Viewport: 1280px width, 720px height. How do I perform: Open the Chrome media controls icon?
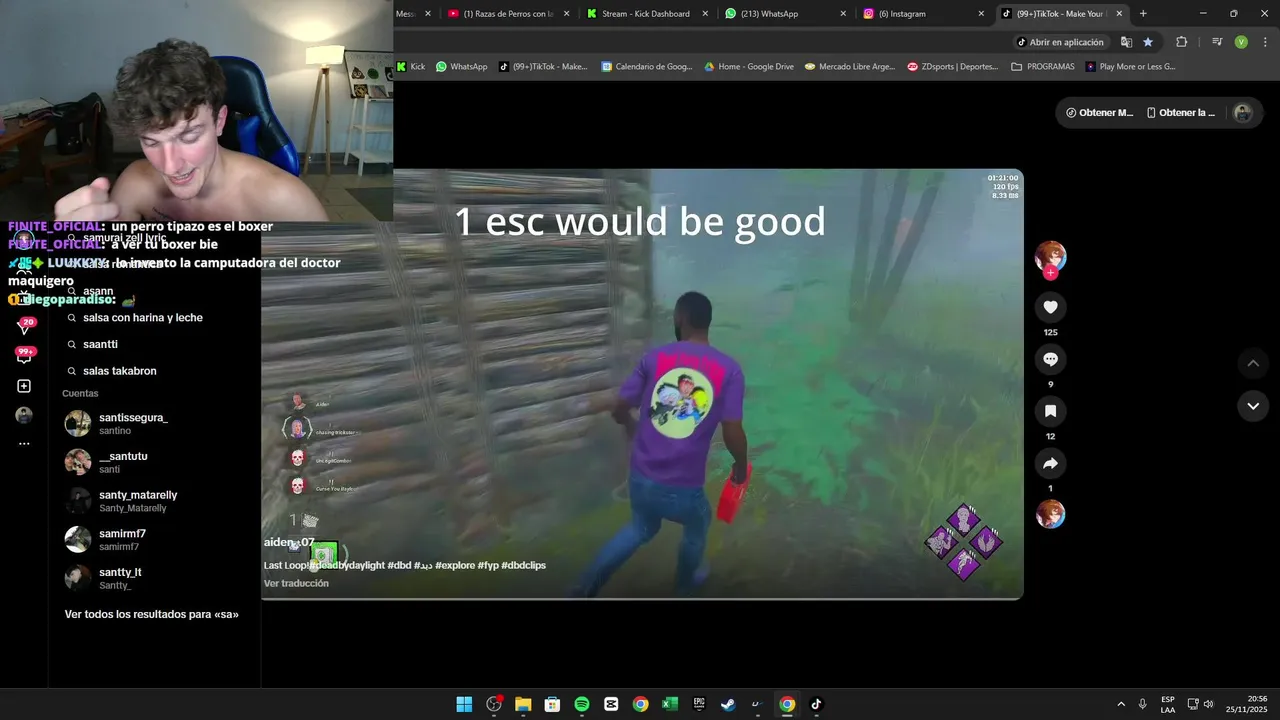(1217, 42)
